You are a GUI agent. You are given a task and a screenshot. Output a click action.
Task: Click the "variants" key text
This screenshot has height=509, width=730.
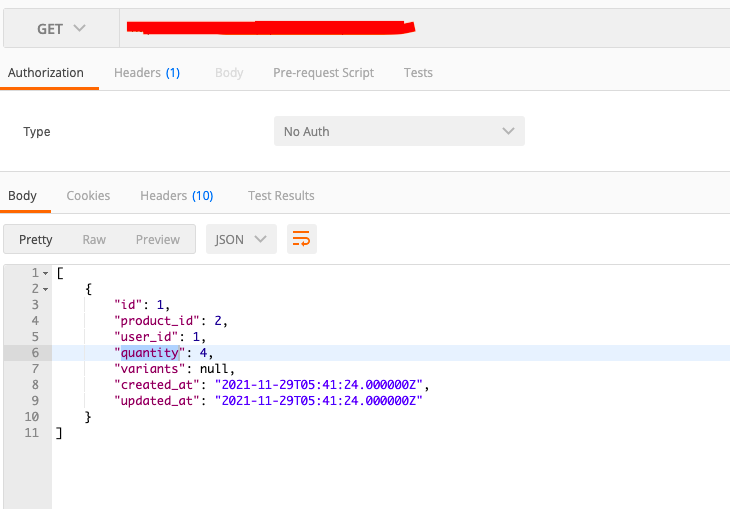pos(149,369)
